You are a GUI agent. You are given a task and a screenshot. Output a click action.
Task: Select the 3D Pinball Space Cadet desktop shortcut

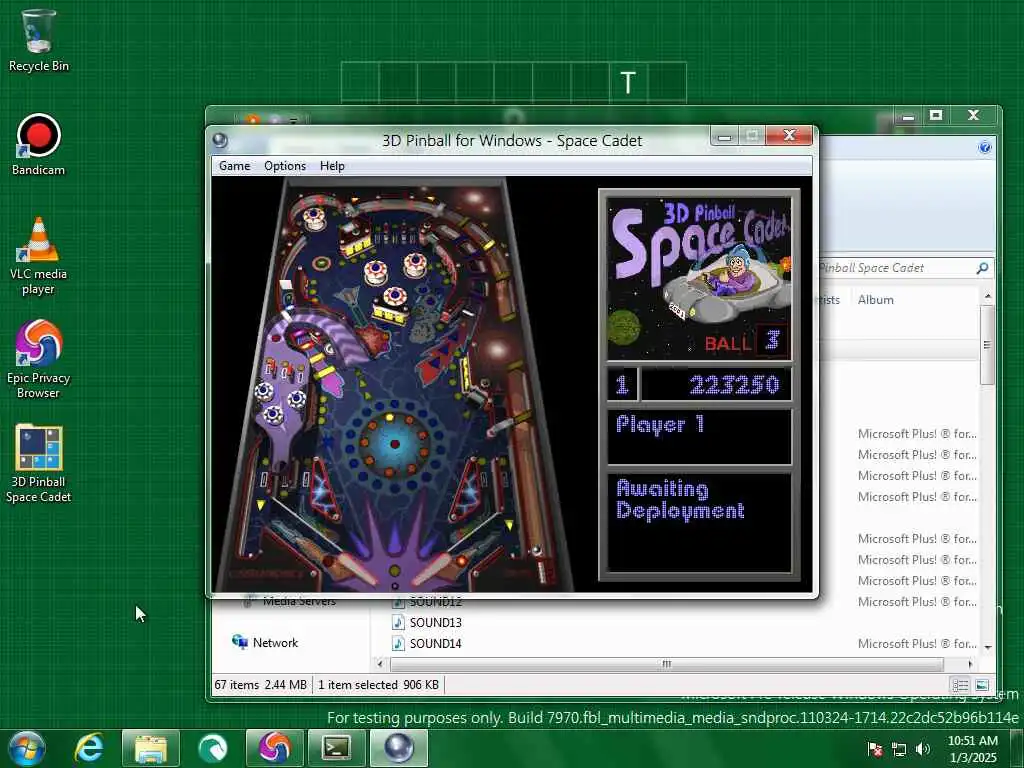click(39, 464)
